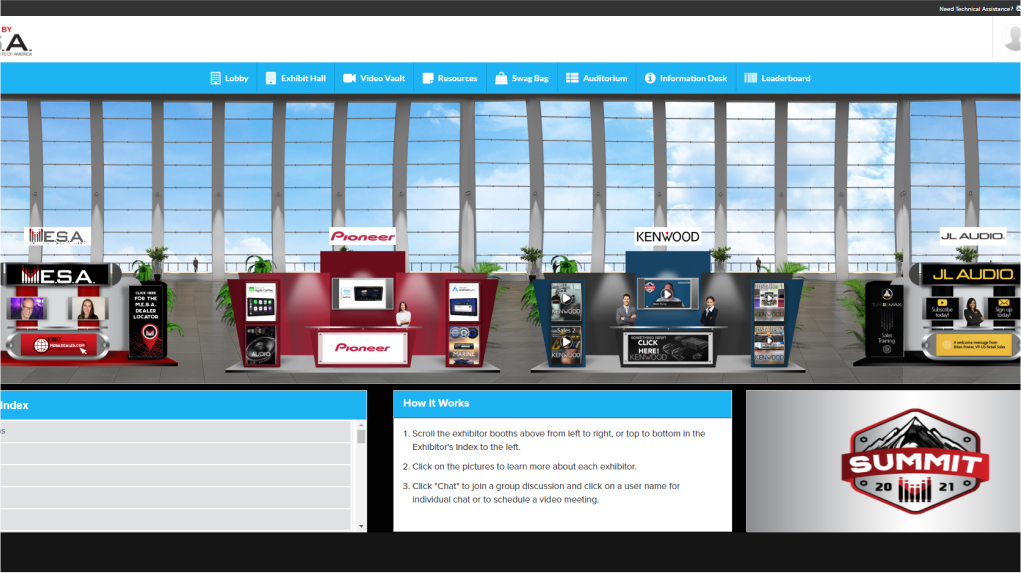Open the Swag Bag tab

pyautogui.click(x=522, y=78)
